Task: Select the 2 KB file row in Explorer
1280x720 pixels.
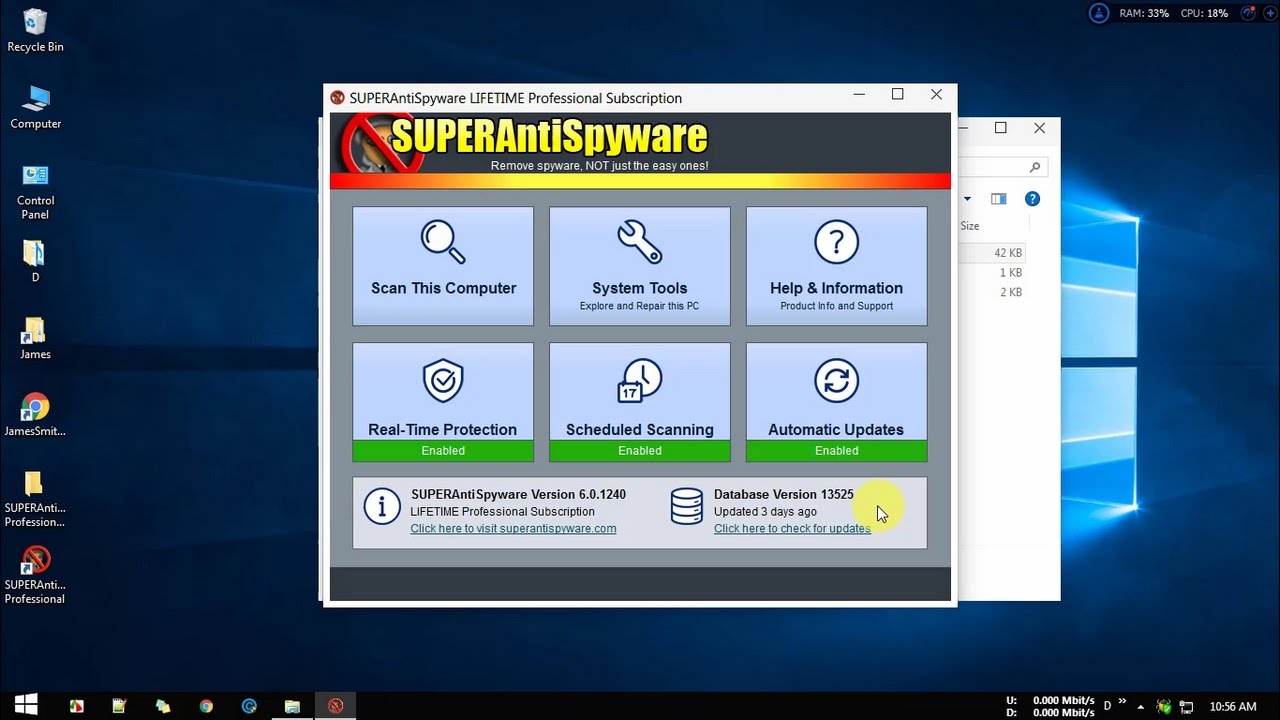Action: tap(993, 292)
